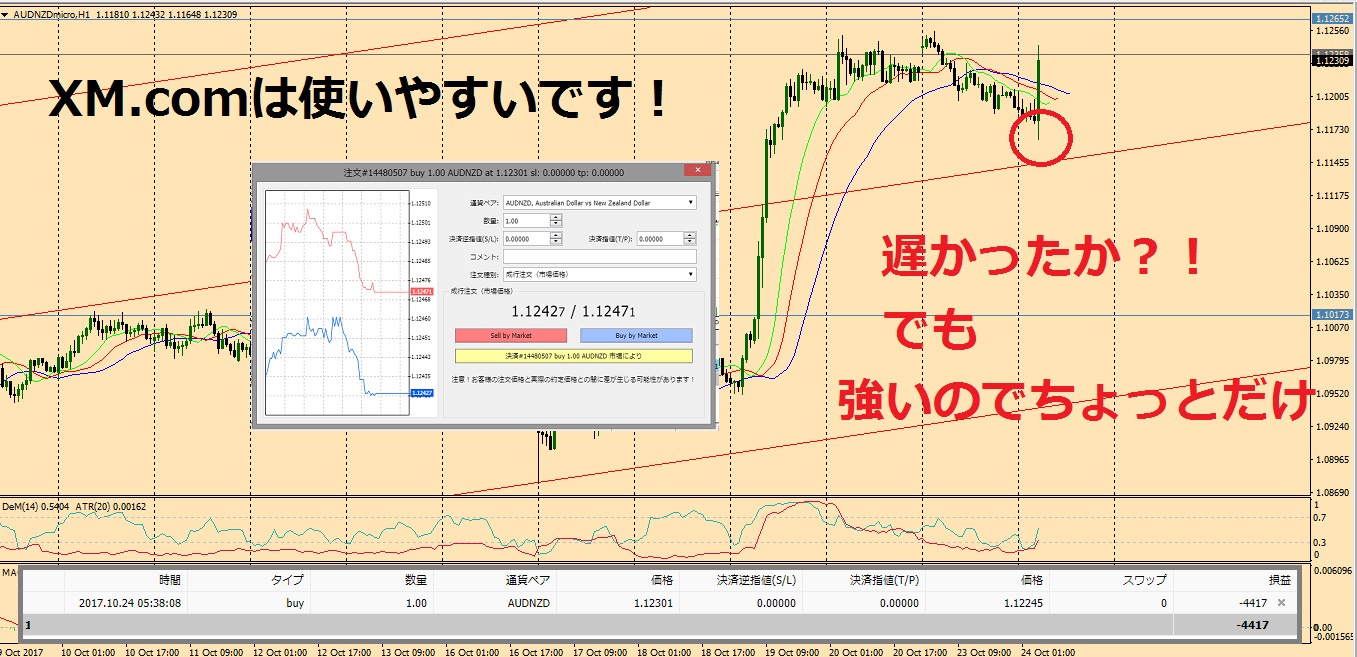The image size is (1357, 657).
Task: Click the 1.12427 / 1.12471 bid-ask quote
Action: click(x=574, y=312)
